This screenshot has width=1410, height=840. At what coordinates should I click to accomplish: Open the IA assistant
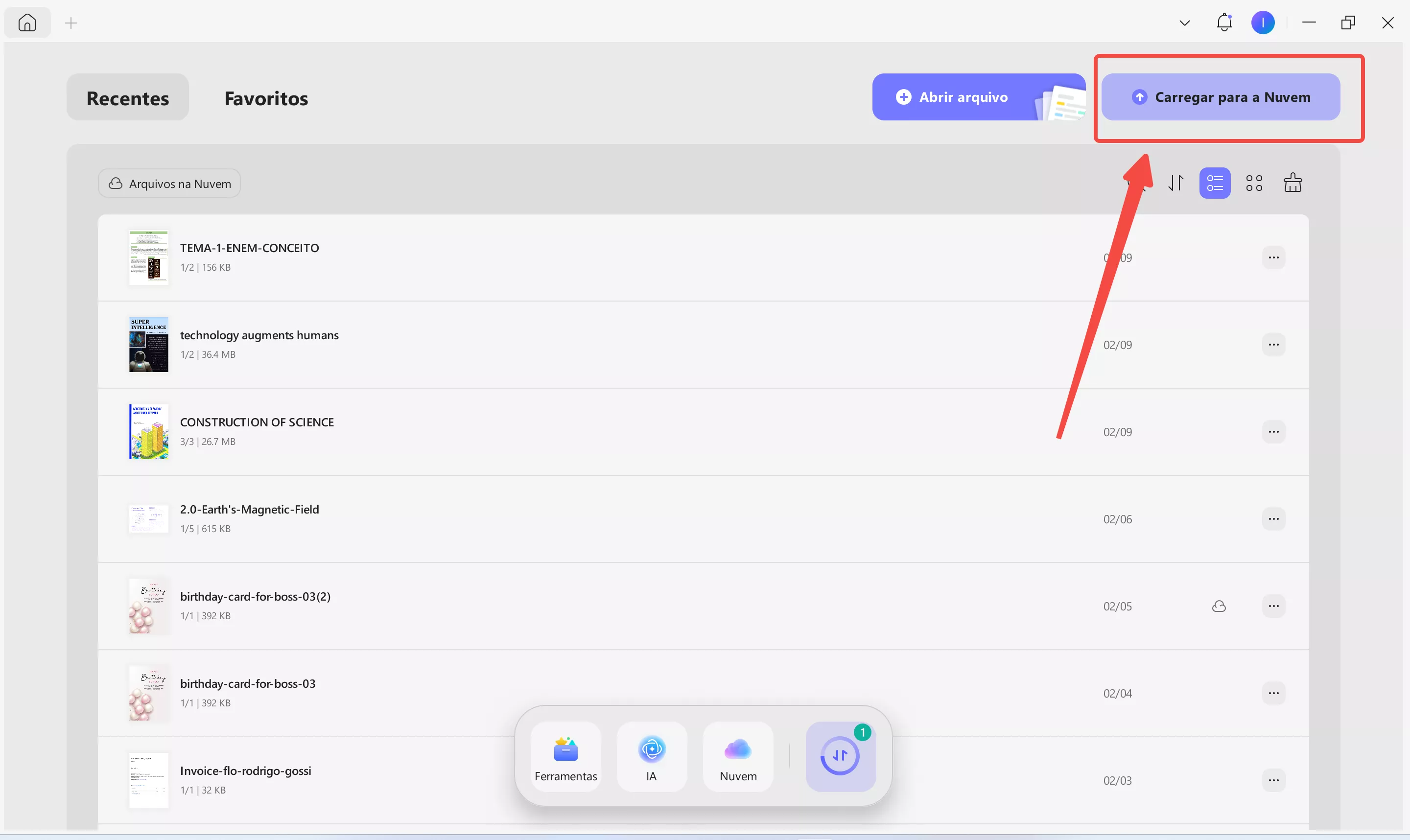652,757
